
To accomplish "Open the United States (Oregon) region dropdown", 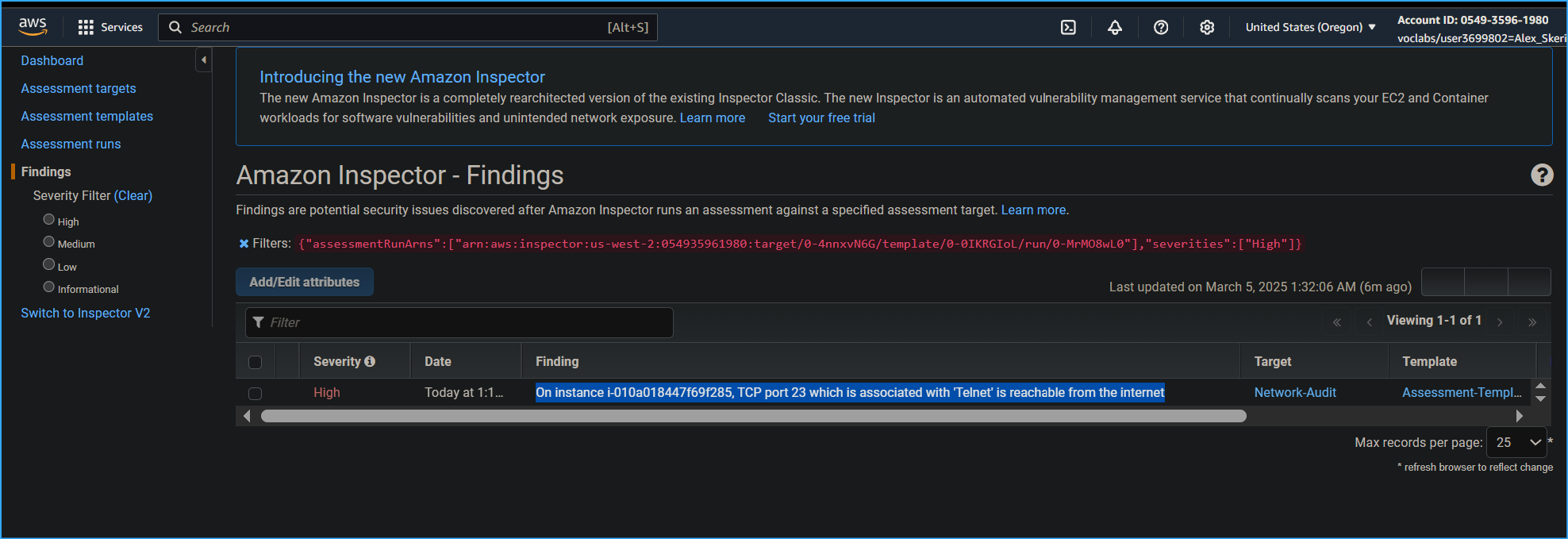I will point(1310,28).
